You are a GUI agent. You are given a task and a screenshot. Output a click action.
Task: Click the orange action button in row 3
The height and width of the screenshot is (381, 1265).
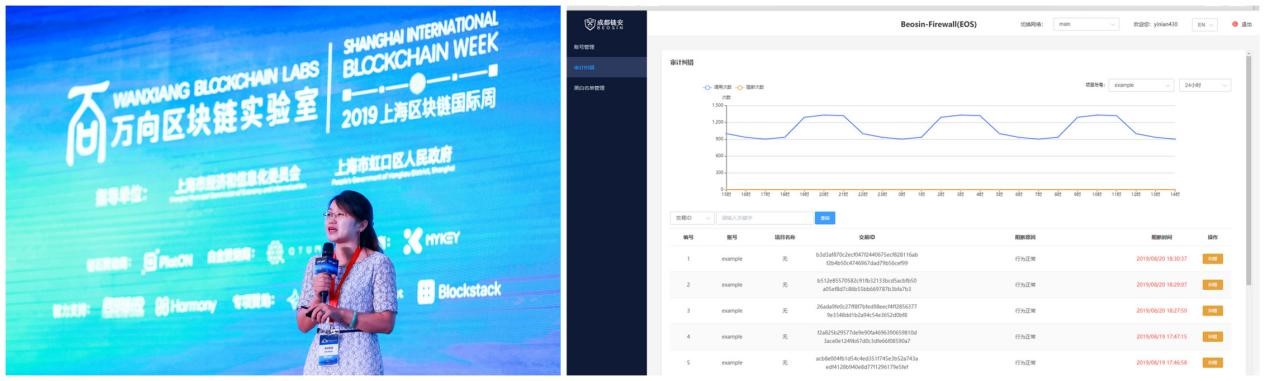coord(1213,310)
